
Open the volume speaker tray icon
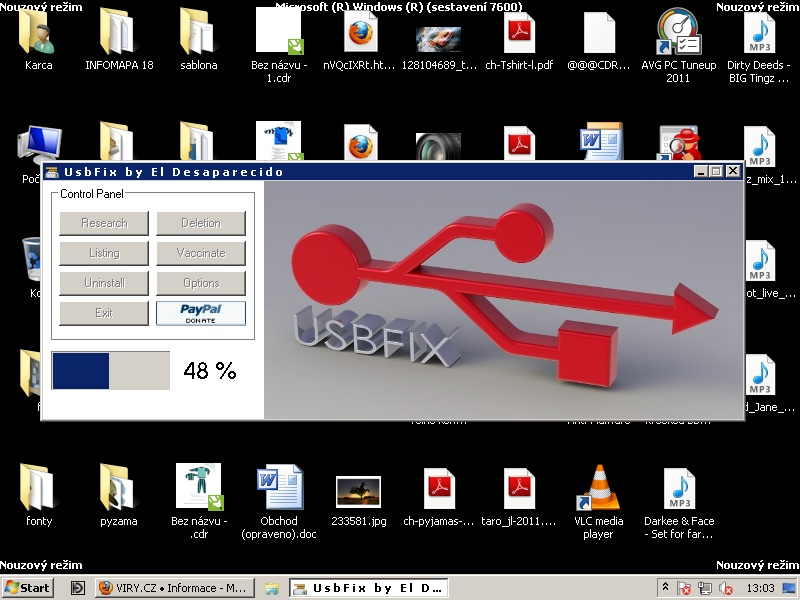[x=726, y=588]
